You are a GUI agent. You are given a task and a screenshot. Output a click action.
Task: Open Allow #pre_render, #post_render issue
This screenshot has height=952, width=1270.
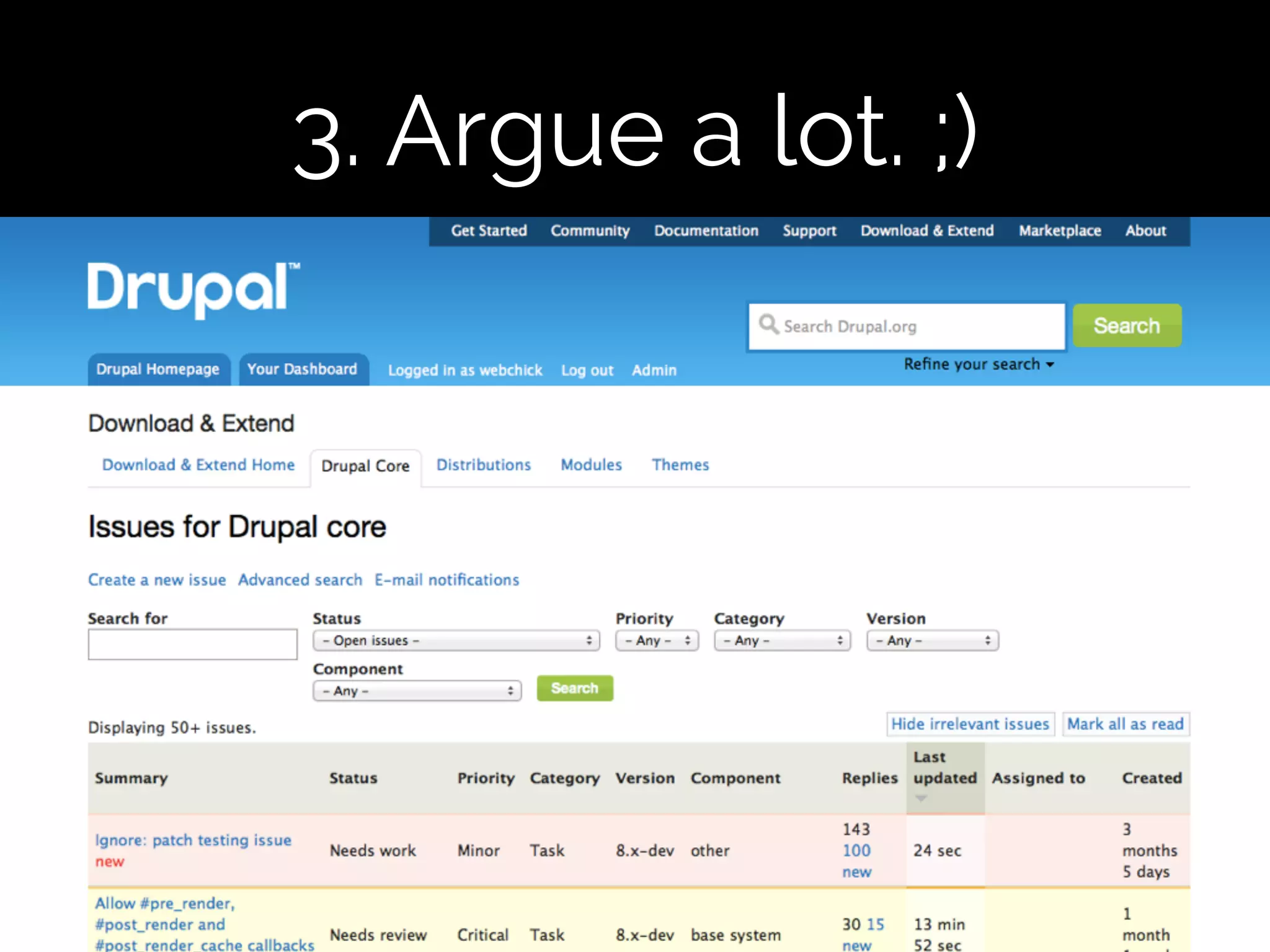(205, 925)
